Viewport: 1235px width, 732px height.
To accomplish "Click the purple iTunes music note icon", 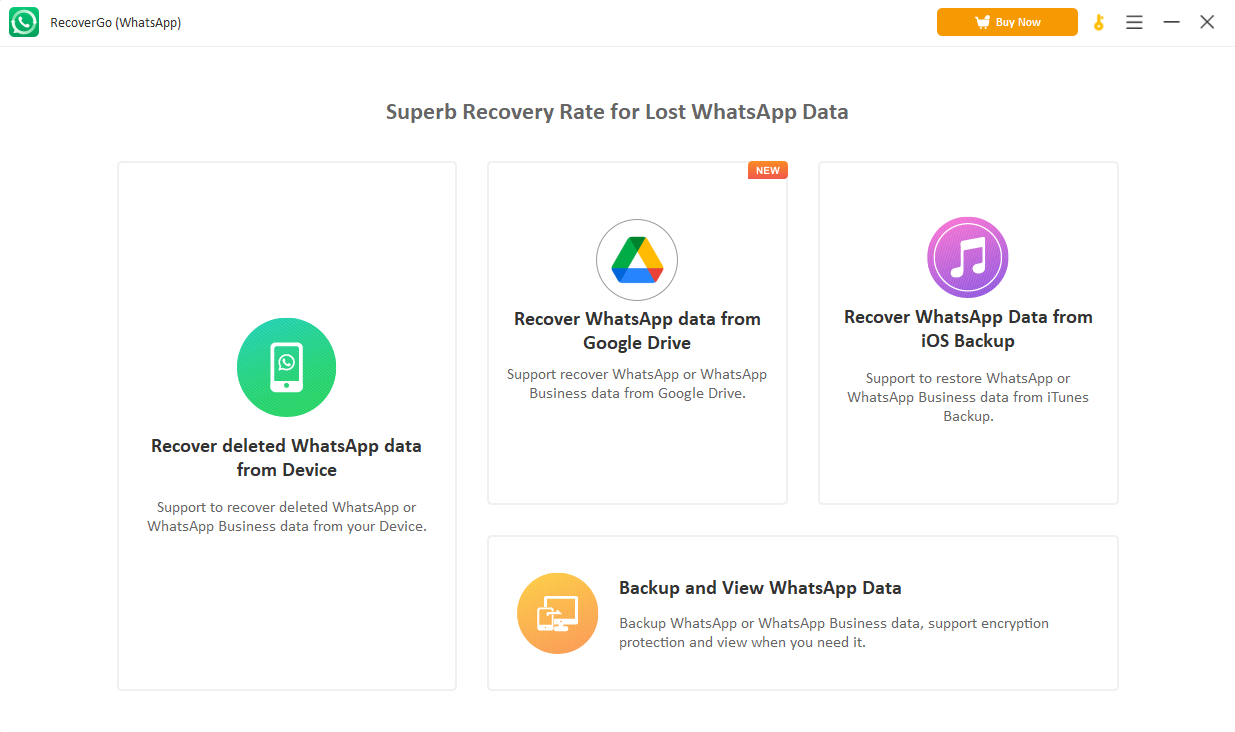I will [x=967, y=258].
